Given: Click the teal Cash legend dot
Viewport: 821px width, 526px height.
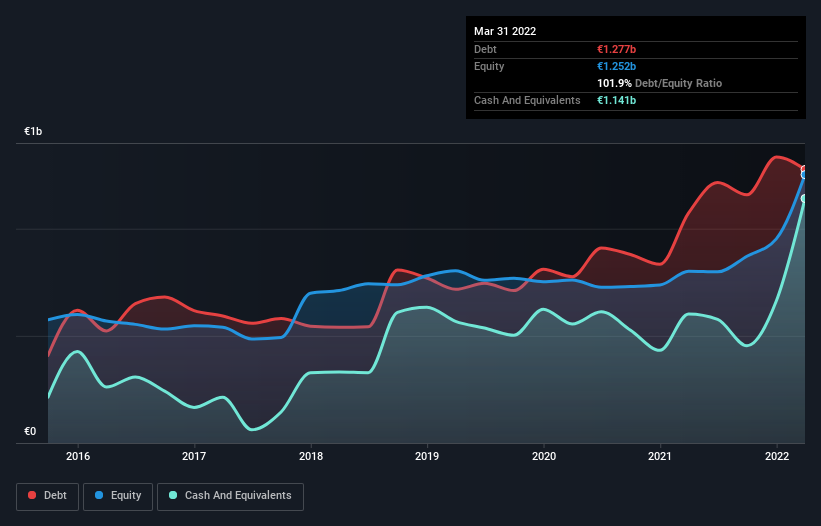Looking at the screenshot, I should (x=173, y=495).
